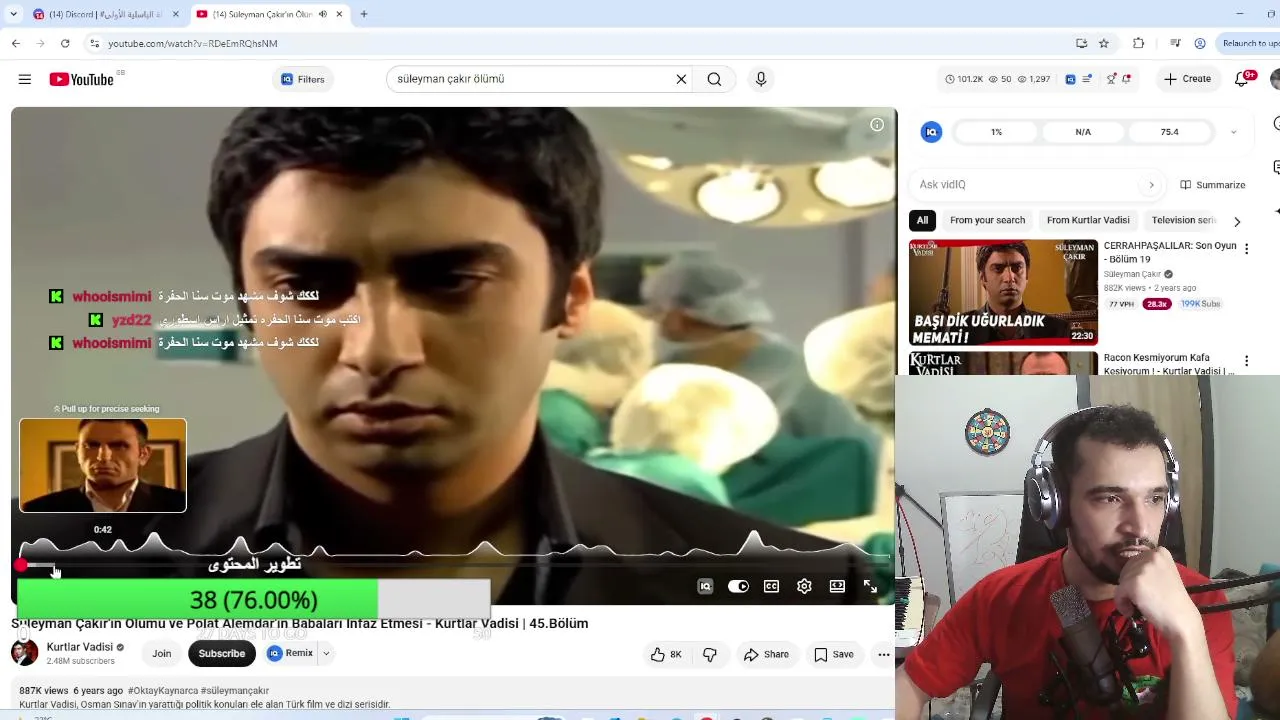Open the vidIQ logo icon in the header stats bar
Viewport: 1280px width, 720px height.
tap(1070, 79)
